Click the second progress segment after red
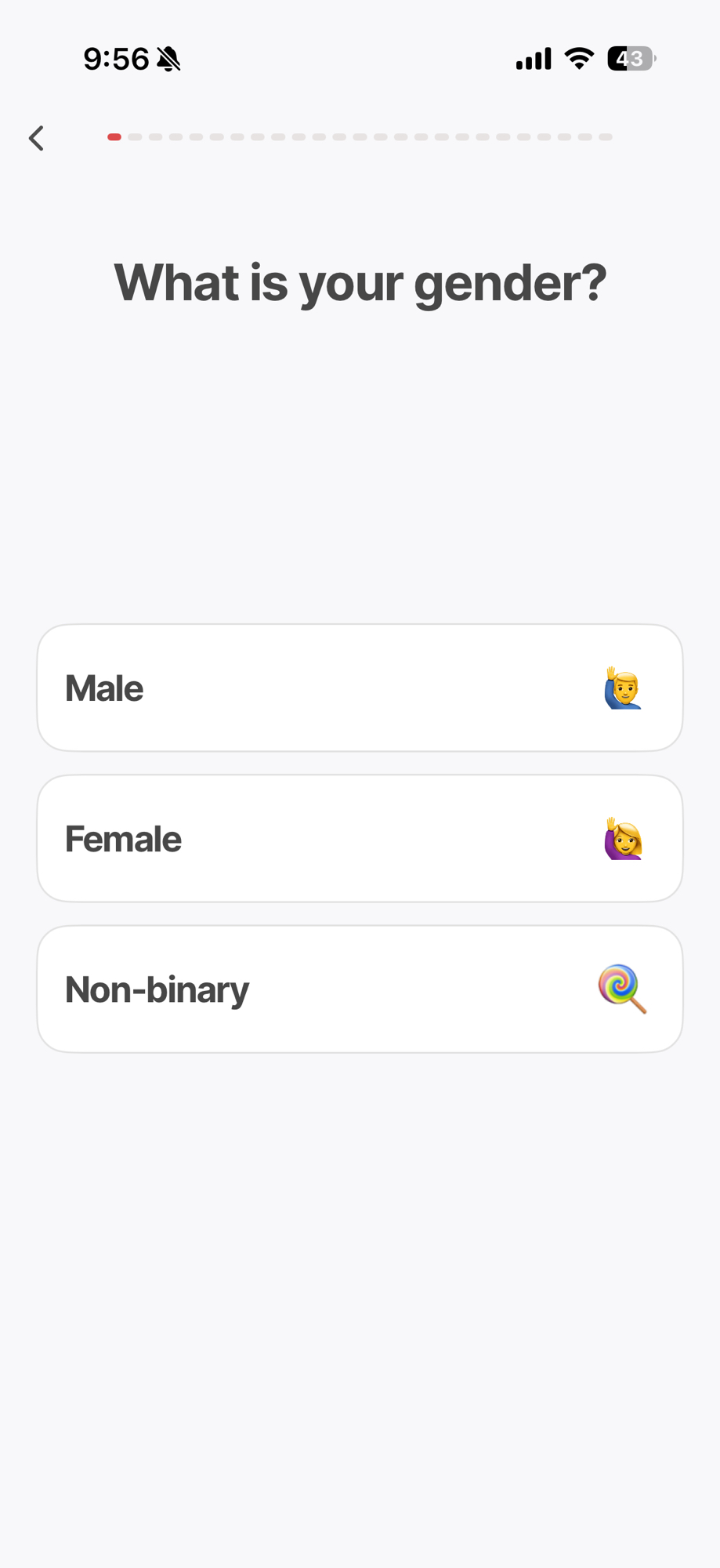Image resolution: width=720 pixels, height=1568 pixels. pos(155,137)
